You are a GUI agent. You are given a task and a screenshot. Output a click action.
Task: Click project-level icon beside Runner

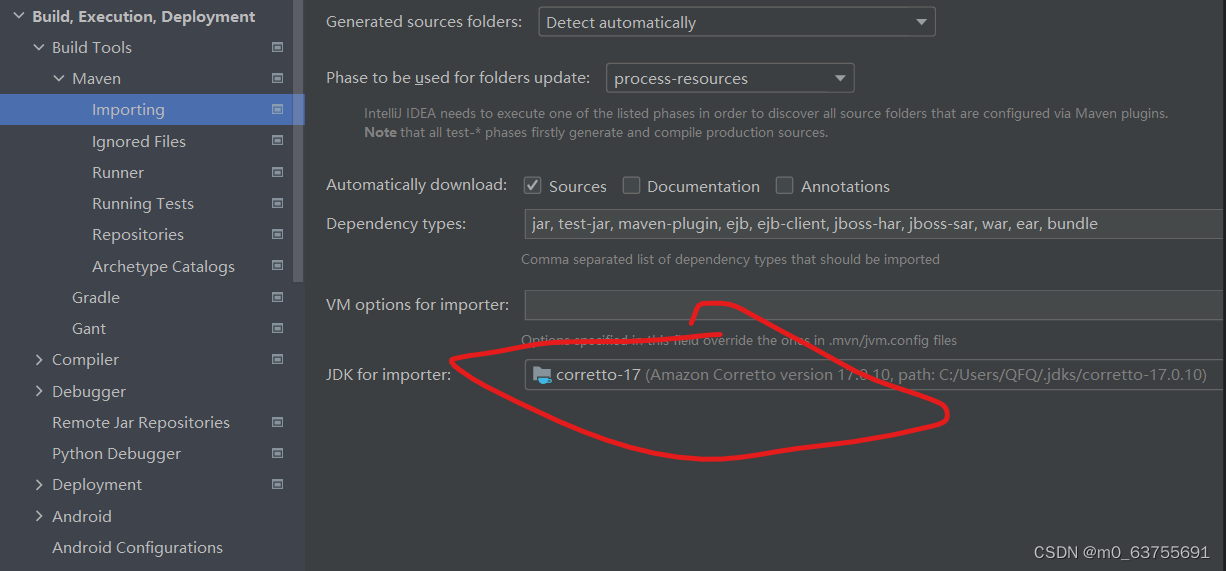tap(278, 172)
